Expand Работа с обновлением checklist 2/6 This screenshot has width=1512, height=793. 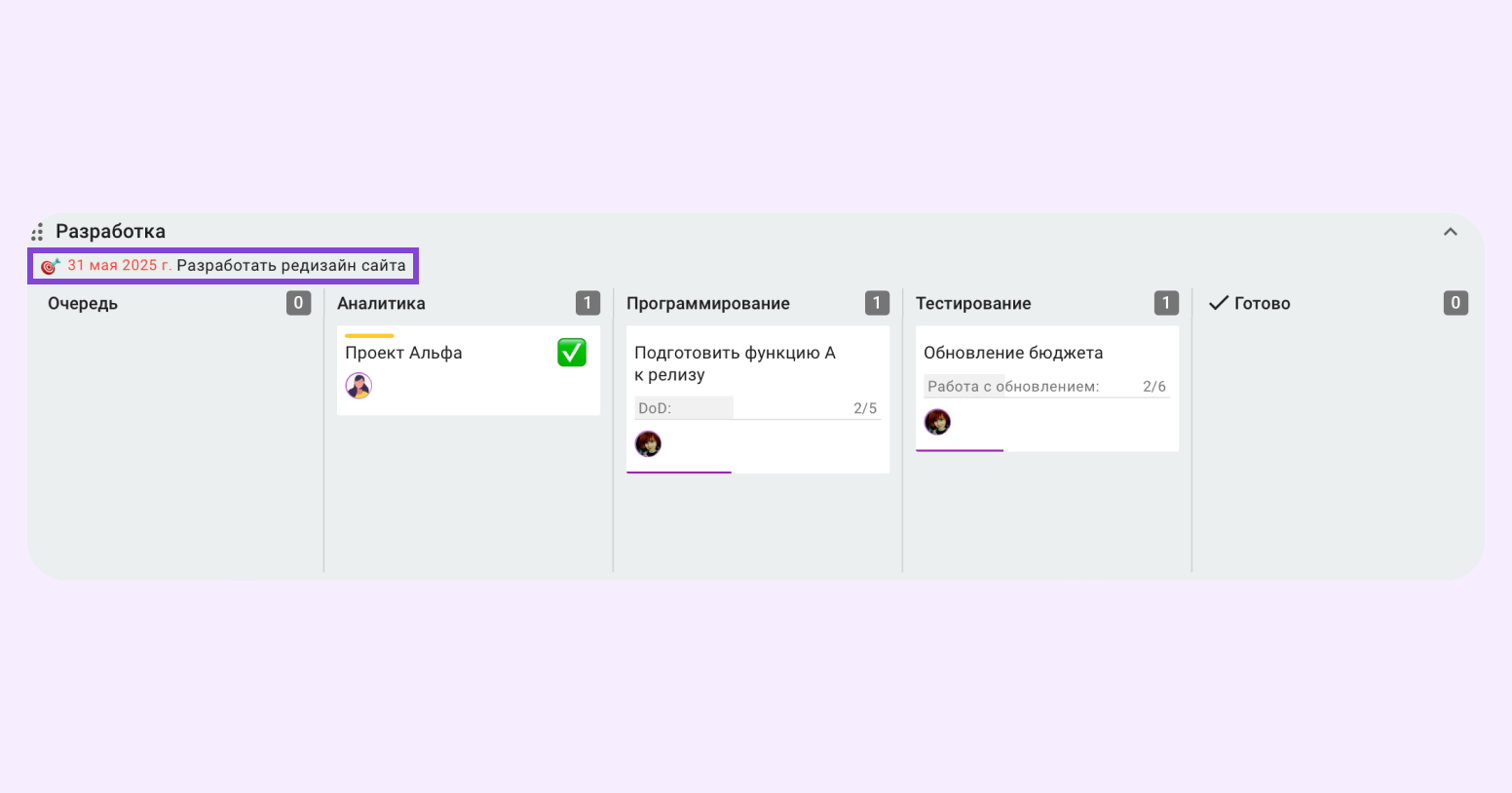click(x=1046, y=387)
